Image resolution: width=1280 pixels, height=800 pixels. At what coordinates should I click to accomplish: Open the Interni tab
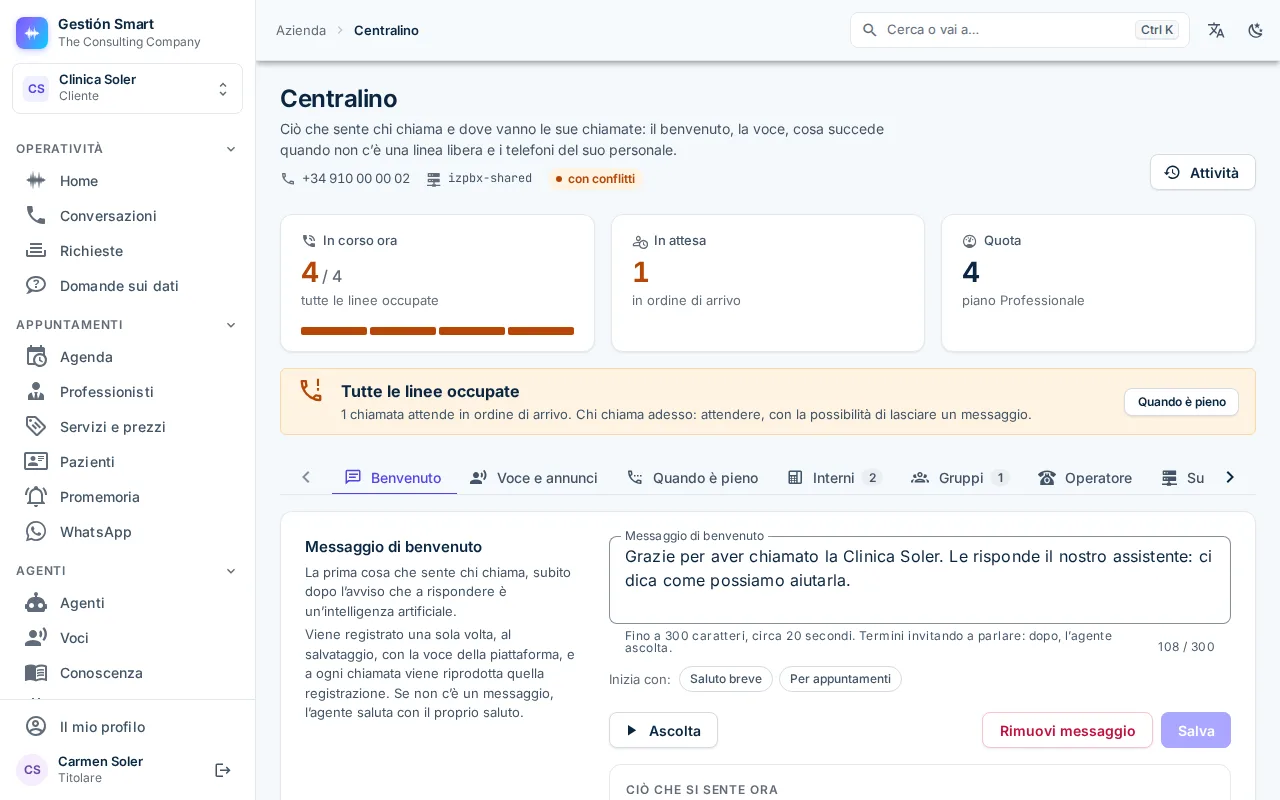click(834, 478)
